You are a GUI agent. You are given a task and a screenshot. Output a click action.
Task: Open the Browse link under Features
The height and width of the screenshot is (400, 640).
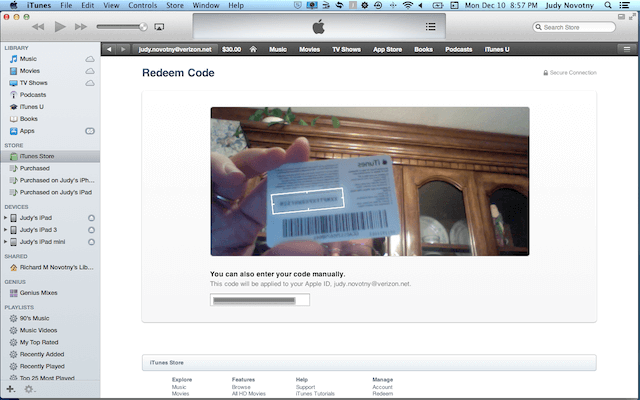tap(241, 387)
